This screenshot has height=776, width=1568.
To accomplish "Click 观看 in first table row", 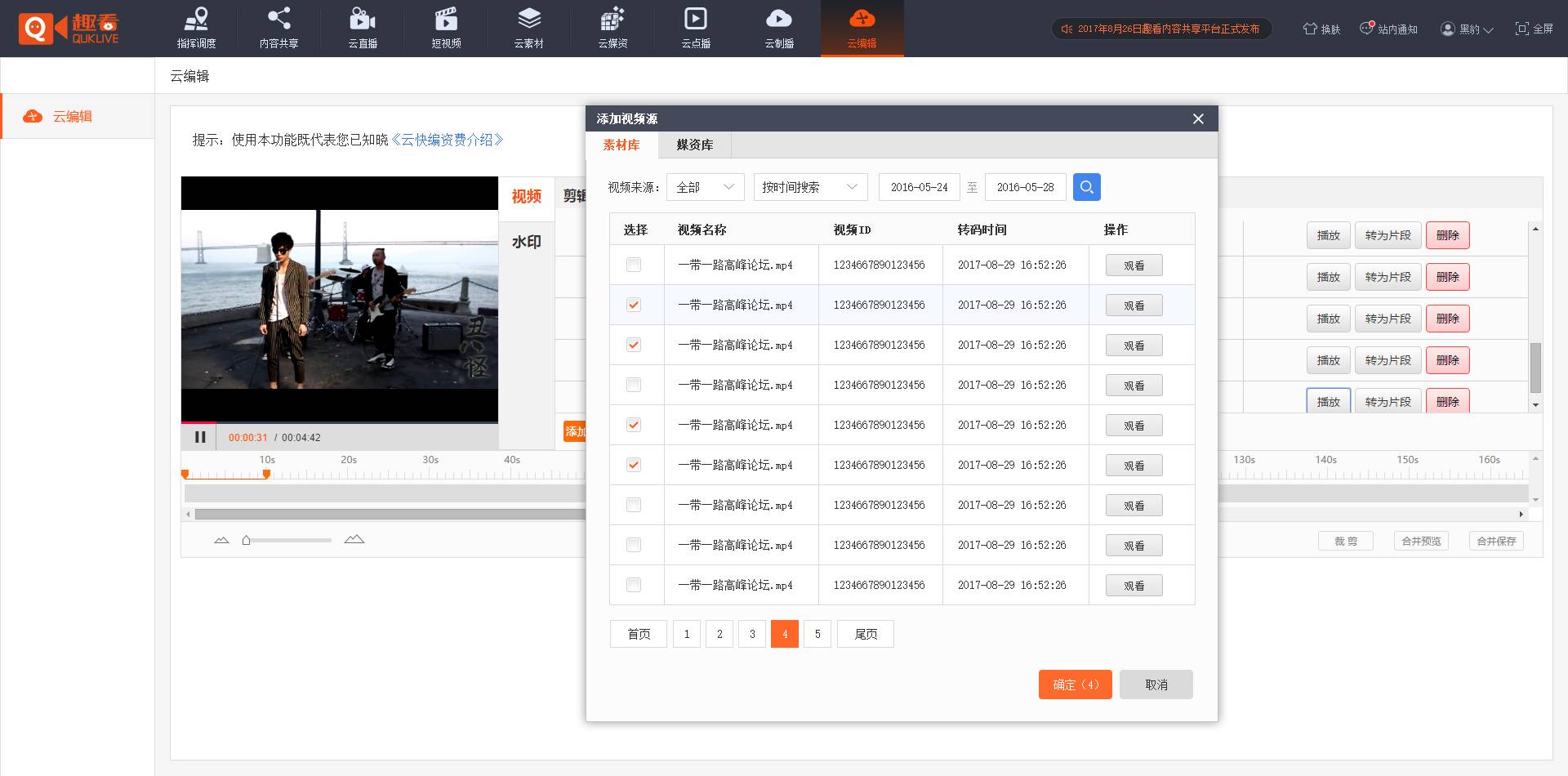I will point(1134,265).
